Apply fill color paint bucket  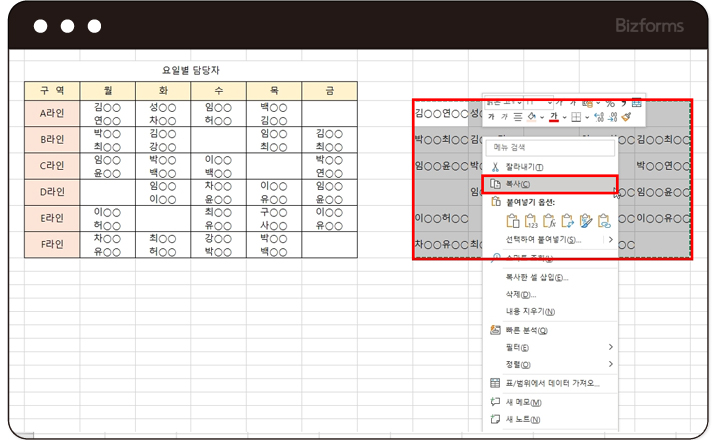[x=532, y=117]
